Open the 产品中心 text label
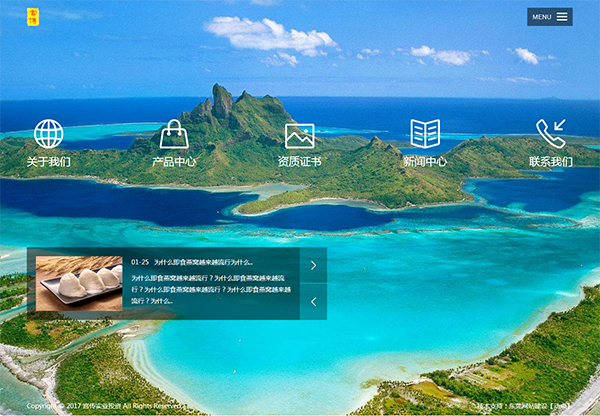Viewport: 600px width, 416px height. click(x=174, y=162)
